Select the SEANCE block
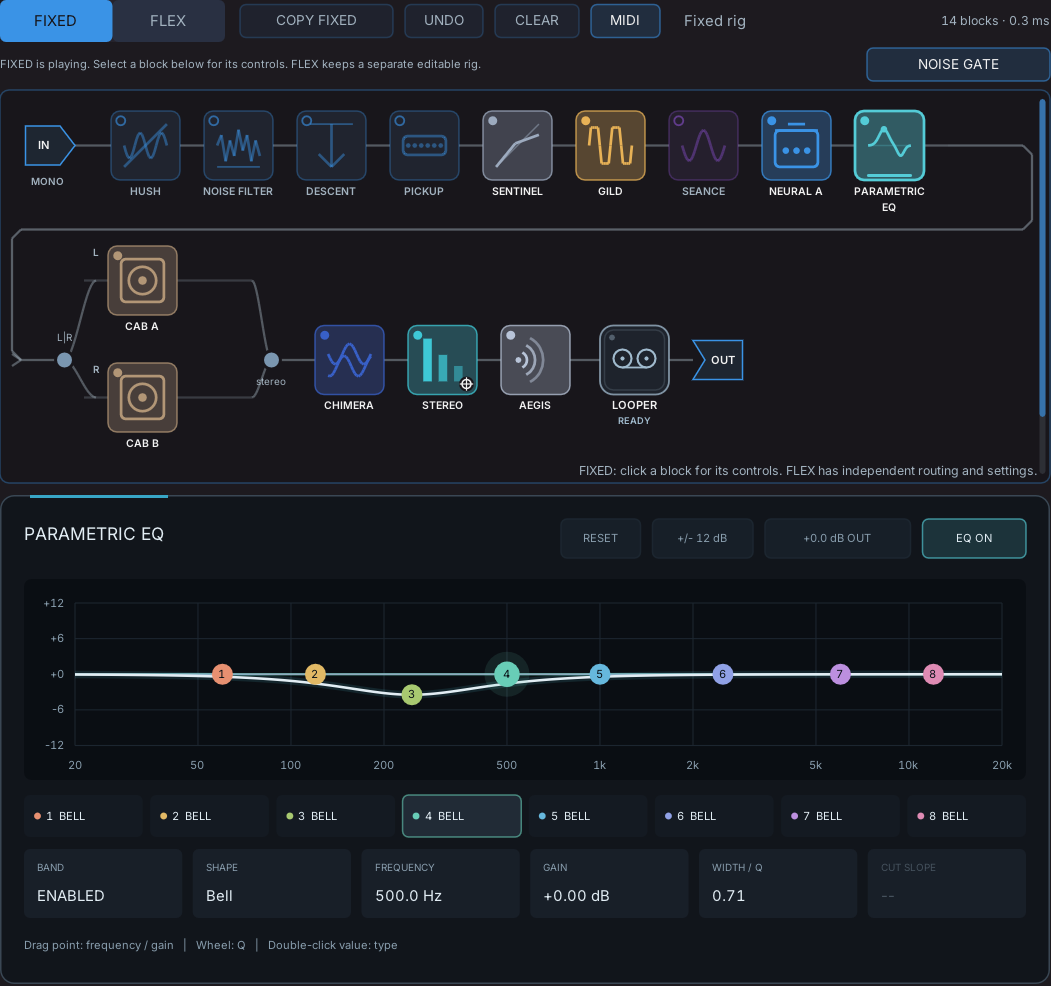The width and height of the screenshot is (1051, 986). (703, 145)
